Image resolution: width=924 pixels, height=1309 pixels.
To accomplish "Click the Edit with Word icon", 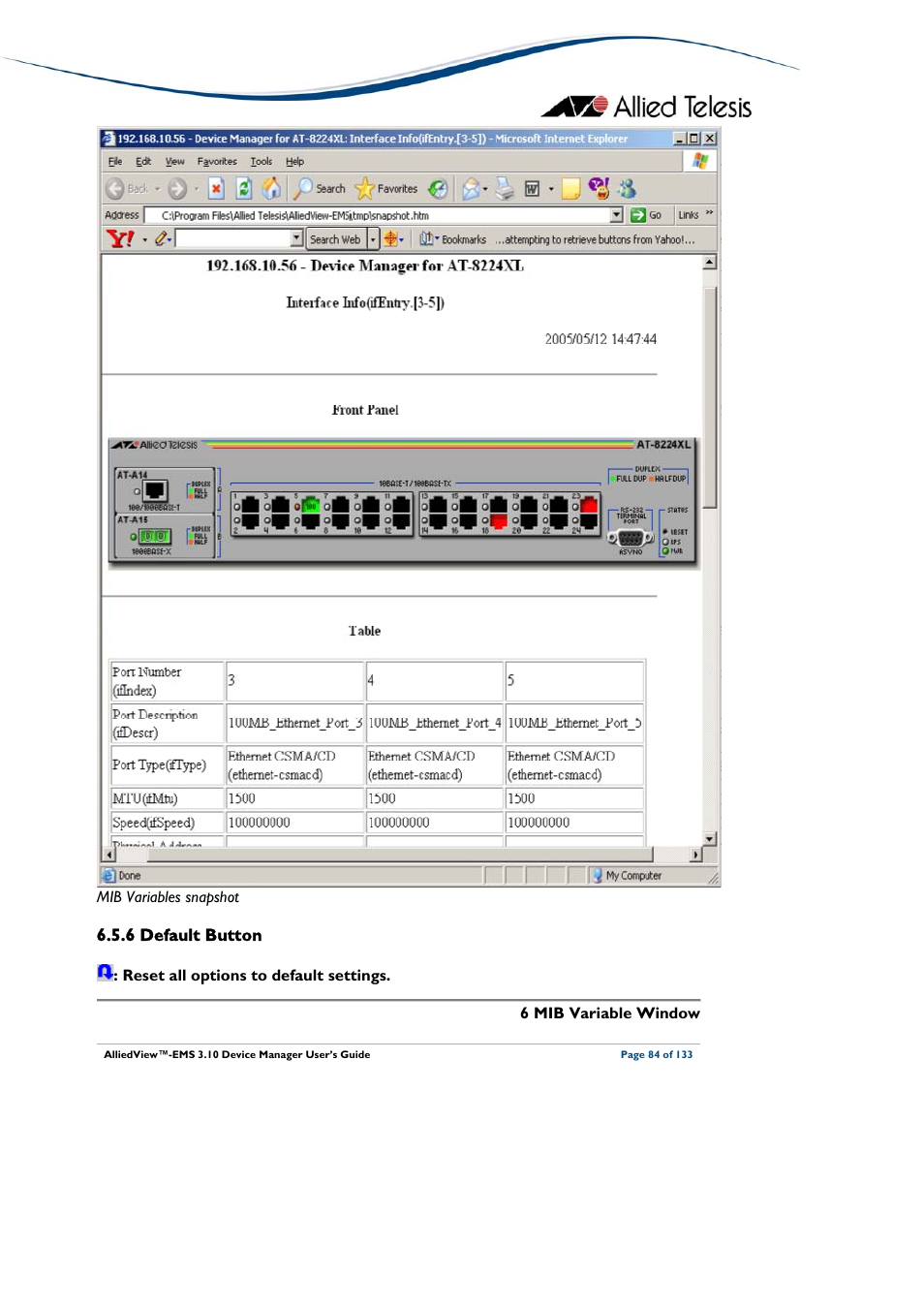I will pyautogui.click(x=532, y=189).
